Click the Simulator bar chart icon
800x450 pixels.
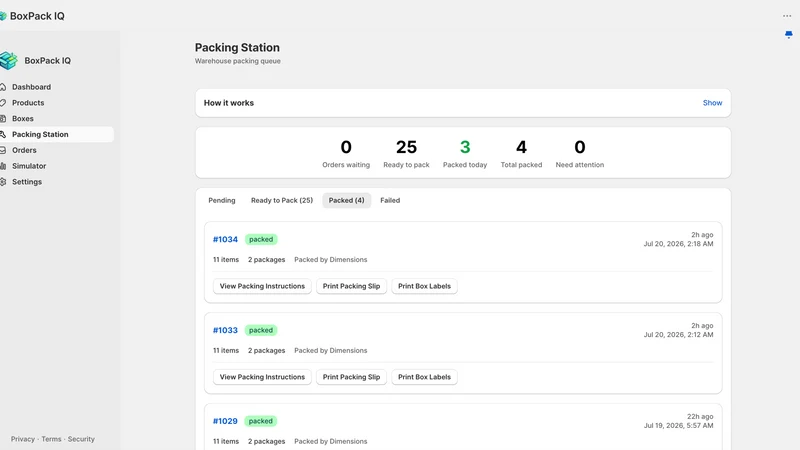[x=3, y=166]
